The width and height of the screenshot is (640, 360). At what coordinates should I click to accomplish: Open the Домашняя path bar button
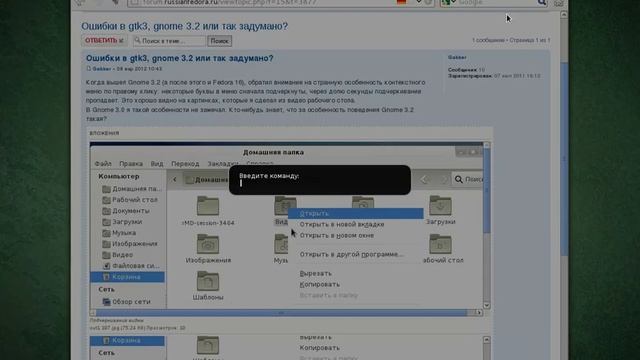(207, 180)
